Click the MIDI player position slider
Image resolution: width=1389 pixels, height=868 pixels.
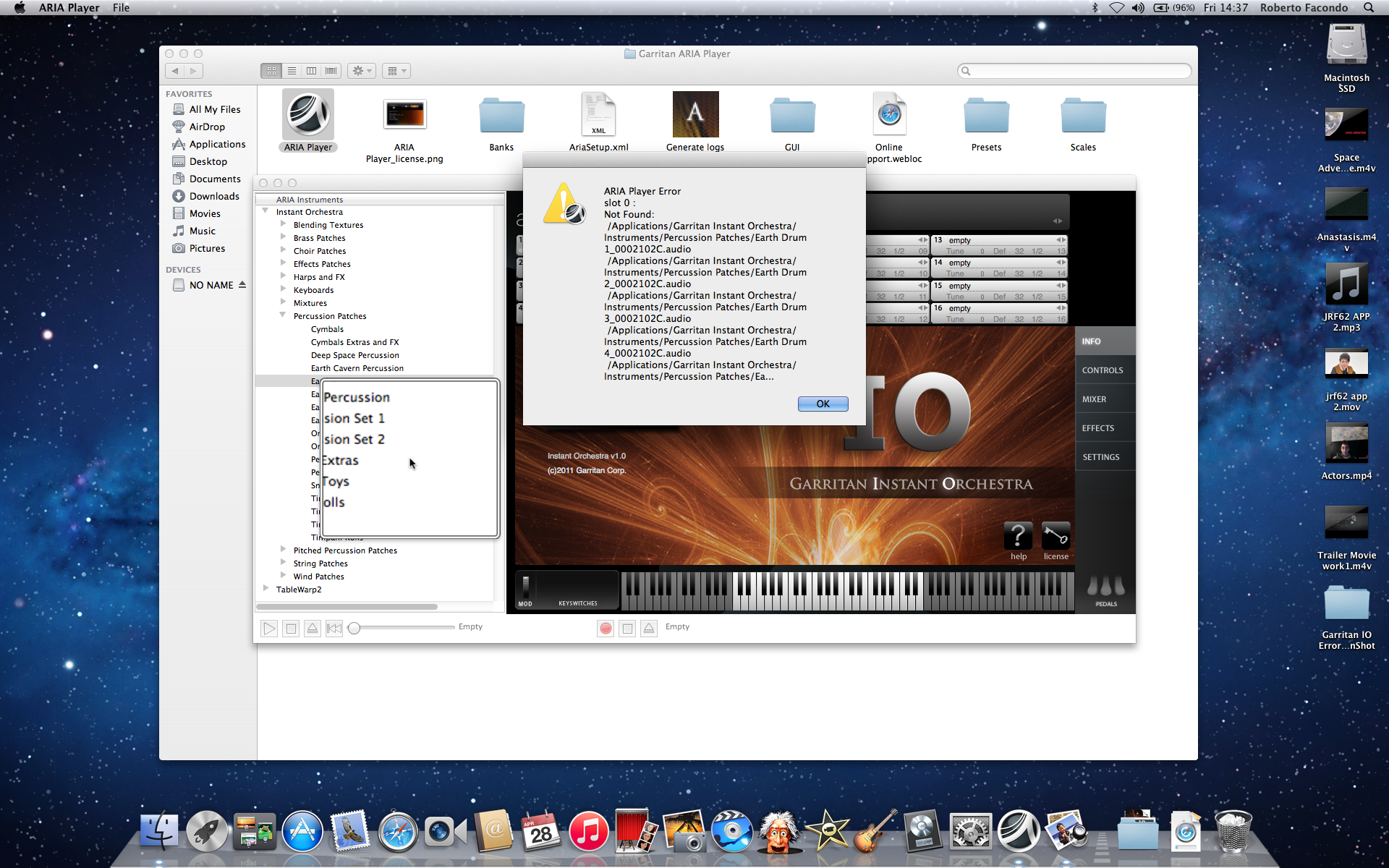[x=354, y=628]
